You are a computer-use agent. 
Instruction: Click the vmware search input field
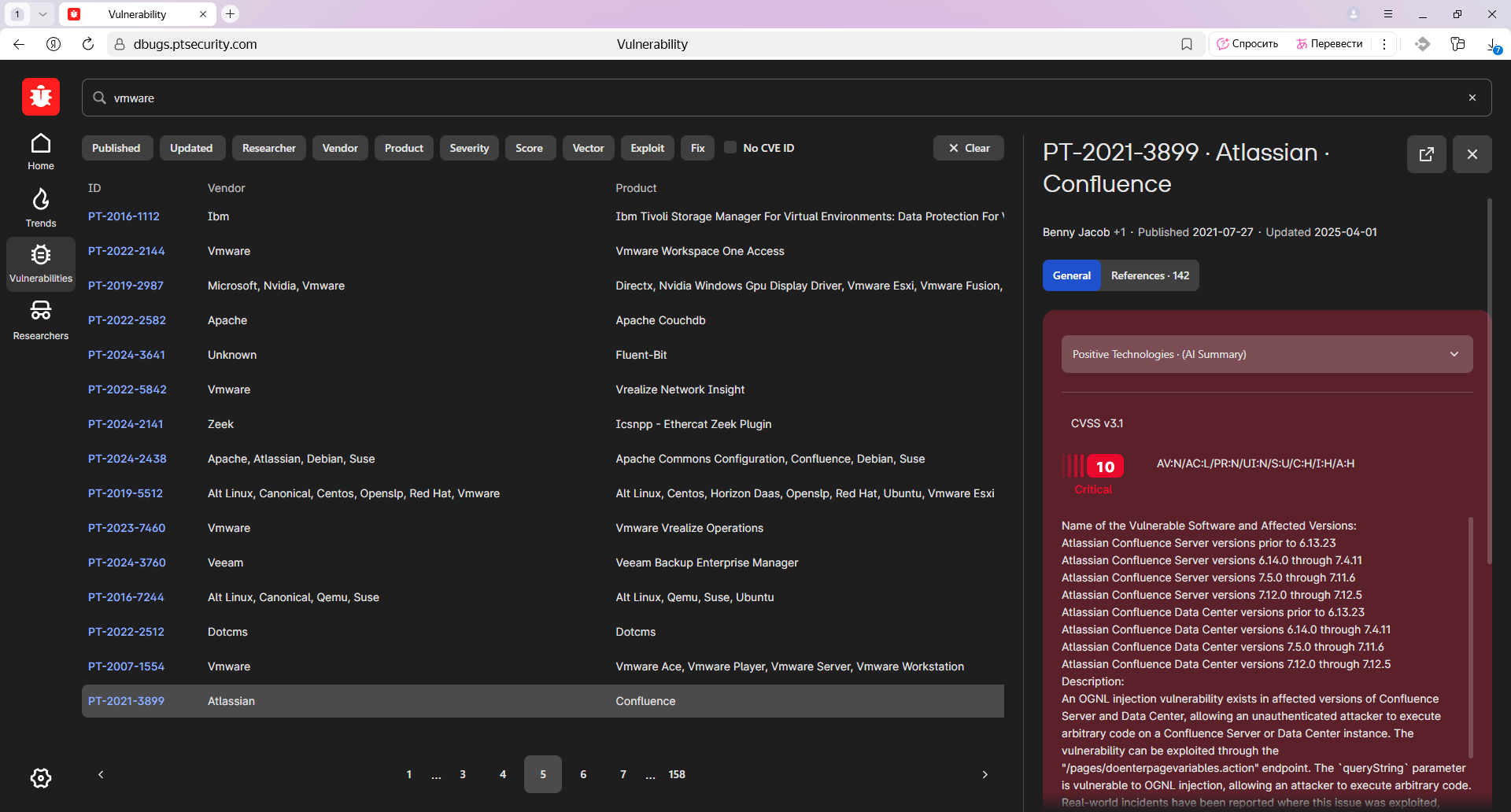pyautogui.click(x=786, y=98)
